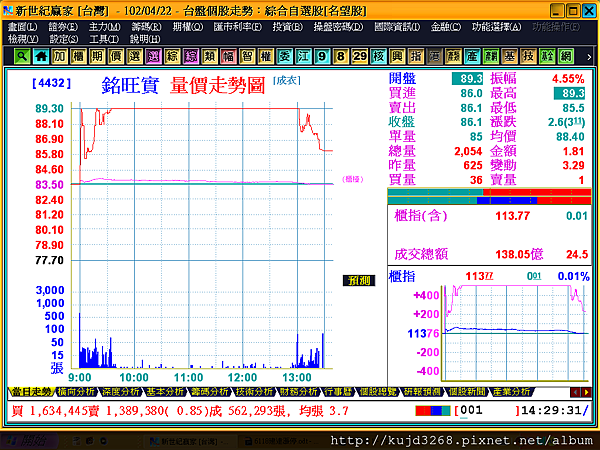600x450 pixels.
Task: Click the red 幅 toolbar icon
Action: [x=228, y=57]
